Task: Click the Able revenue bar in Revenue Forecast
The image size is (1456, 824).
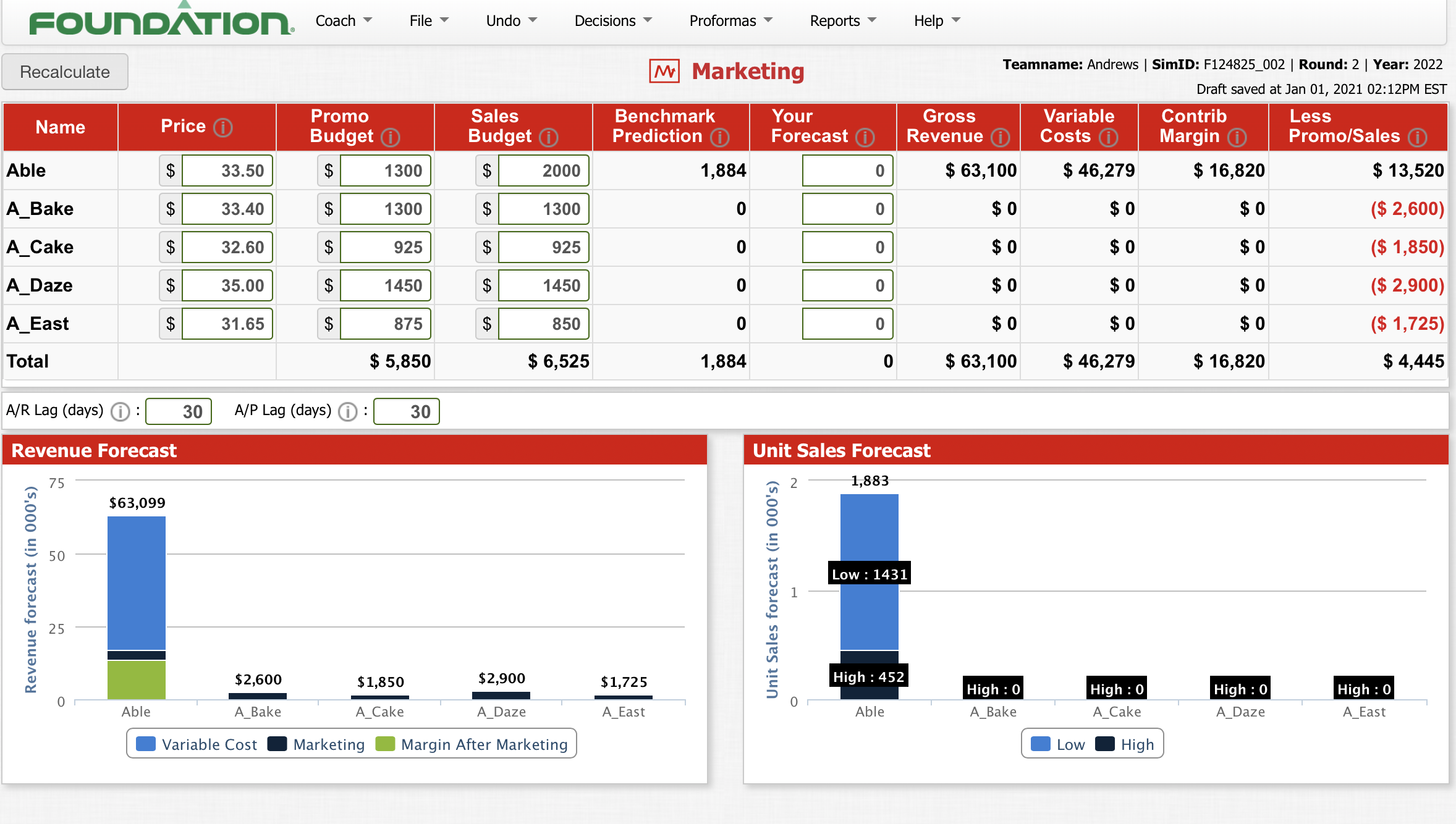Action: pos(137,608)
